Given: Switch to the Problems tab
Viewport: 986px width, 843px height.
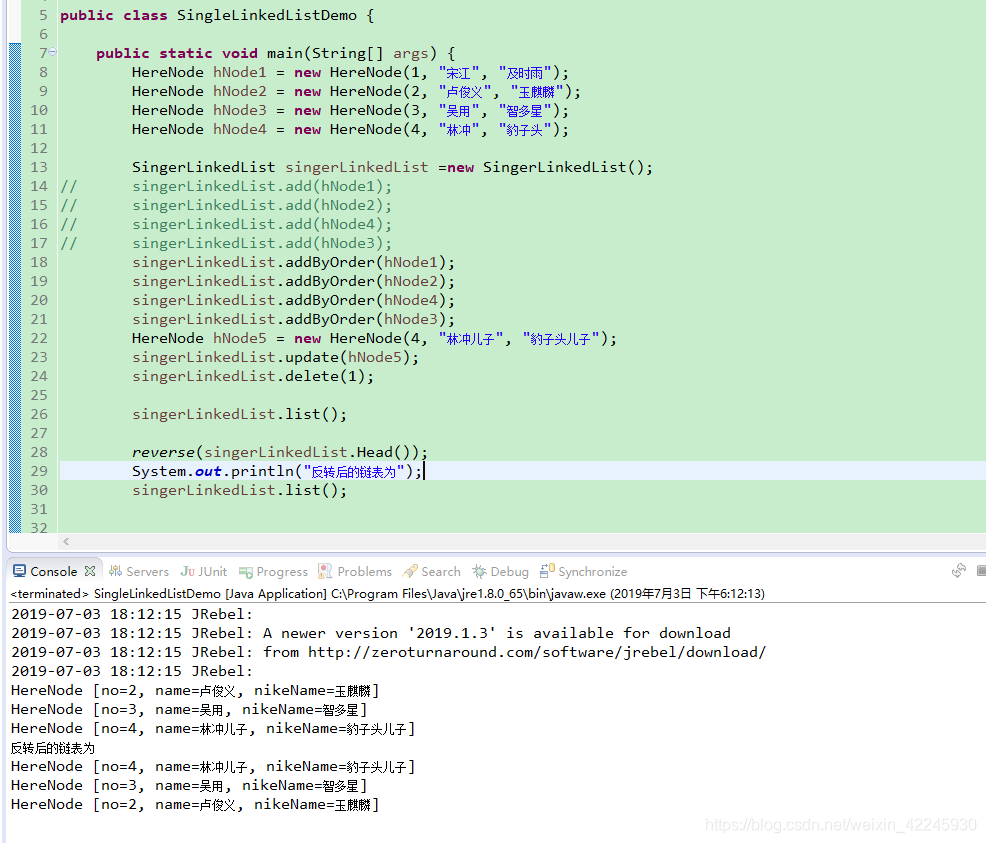Looking at the screenshot, I should [x=355, y=571].
